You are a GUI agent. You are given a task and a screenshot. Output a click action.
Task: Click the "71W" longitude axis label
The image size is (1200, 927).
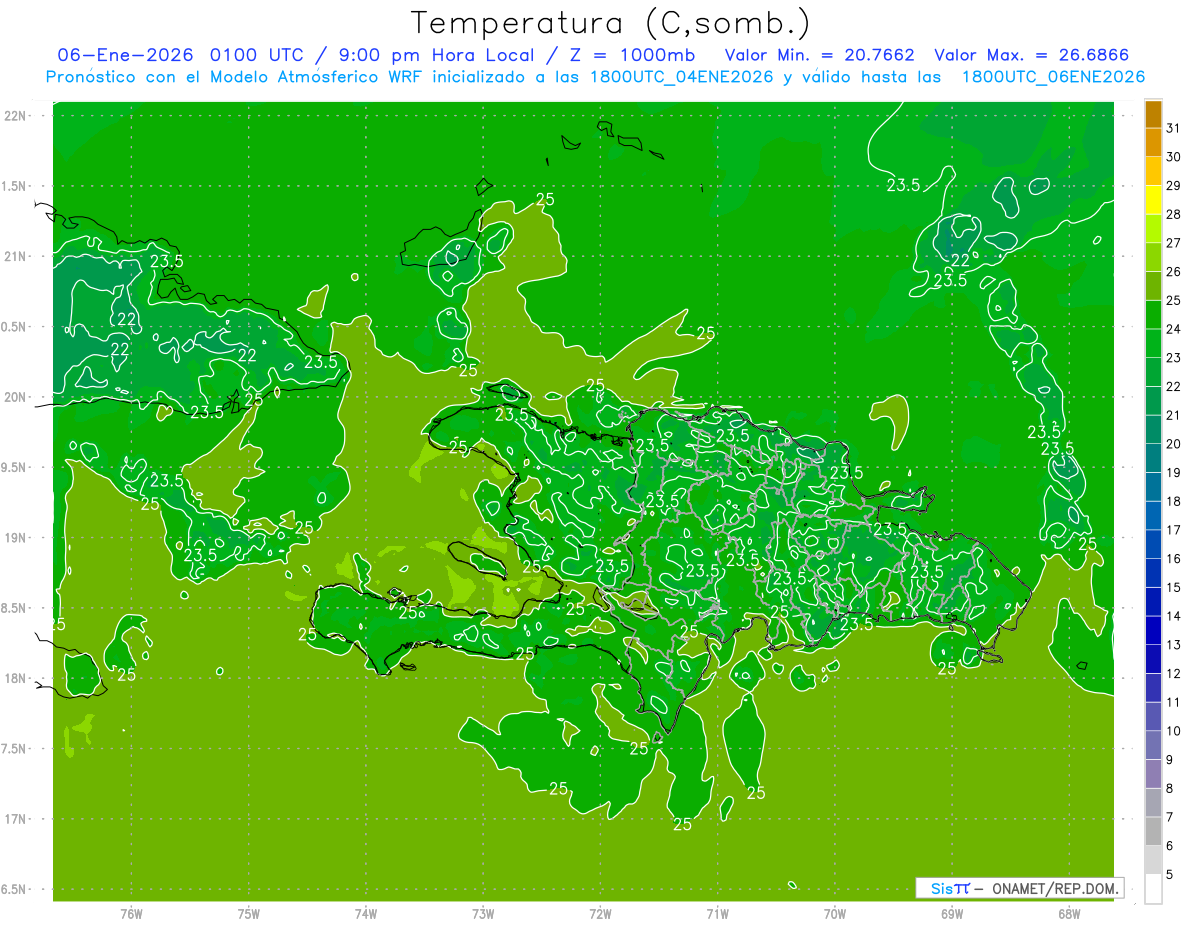[717, 914]
